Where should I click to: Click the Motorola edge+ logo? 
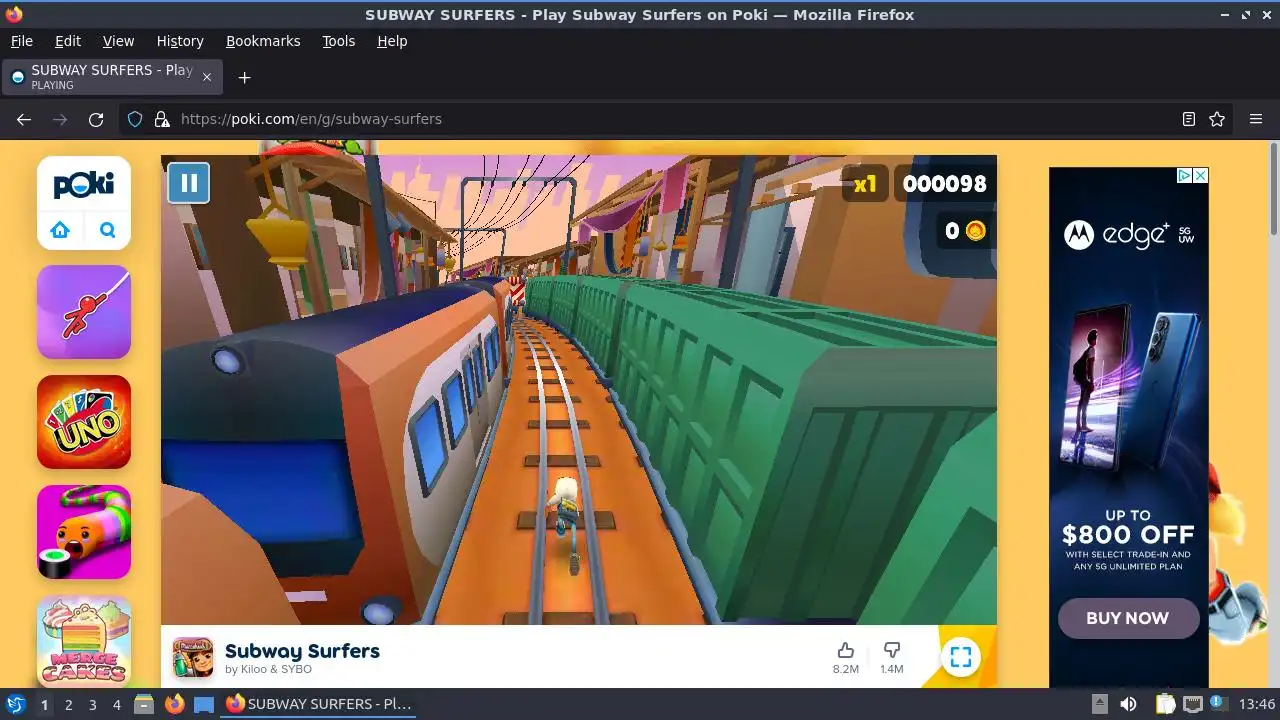click(1128, 235)
